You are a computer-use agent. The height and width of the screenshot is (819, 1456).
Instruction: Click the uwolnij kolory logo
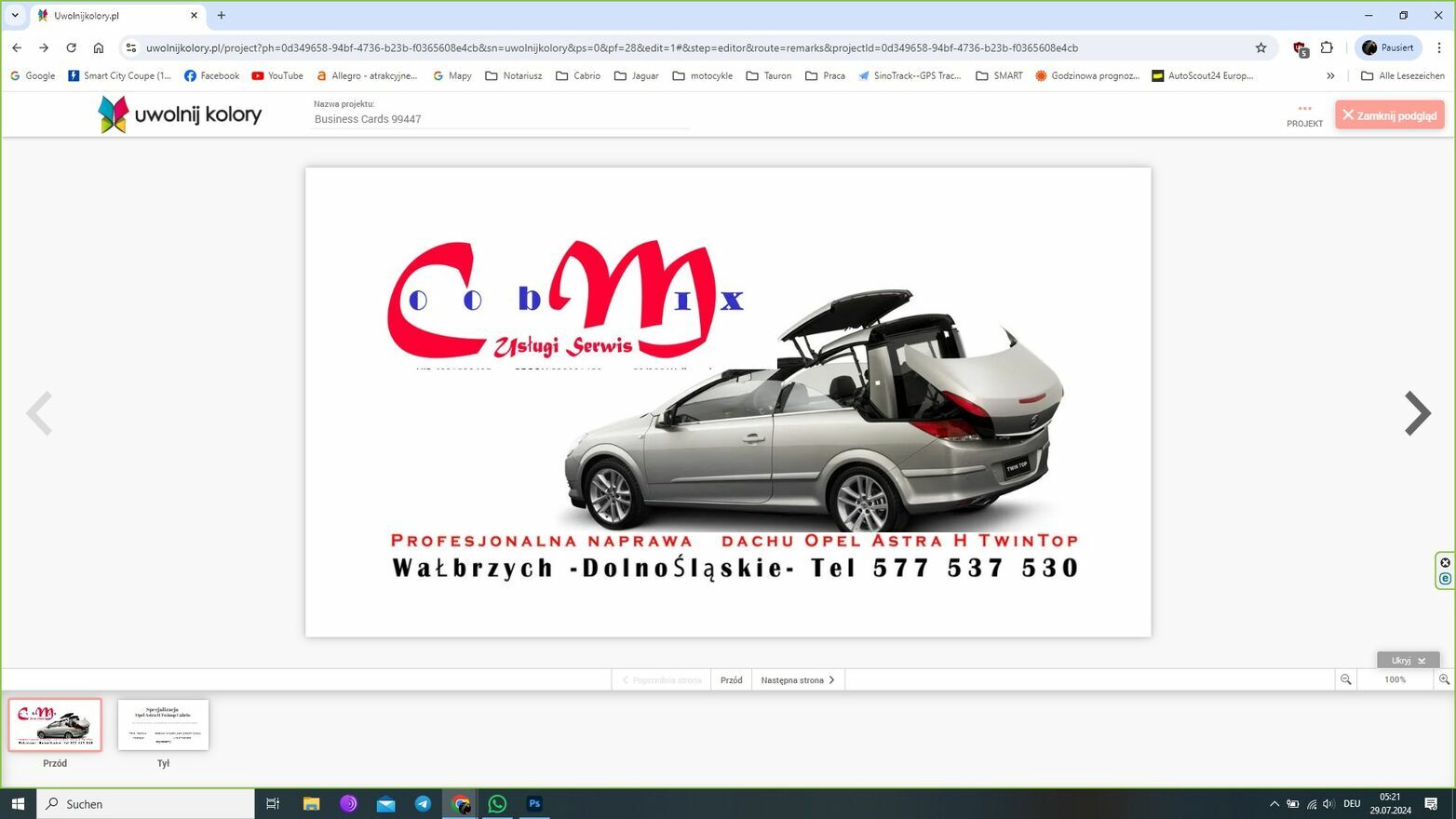pos(180,114)
